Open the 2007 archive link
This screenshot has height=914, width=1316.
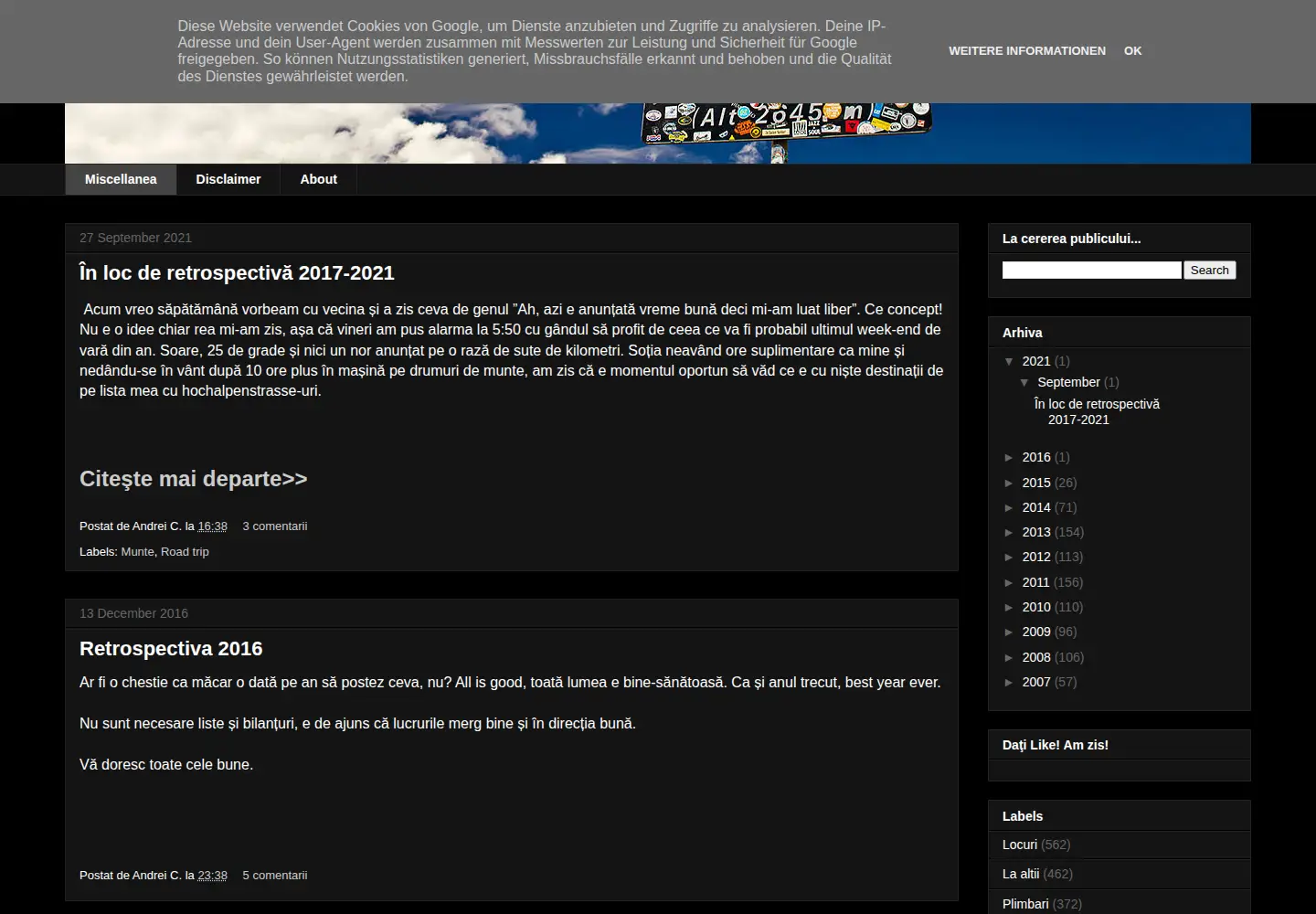tap(1036, 682)
